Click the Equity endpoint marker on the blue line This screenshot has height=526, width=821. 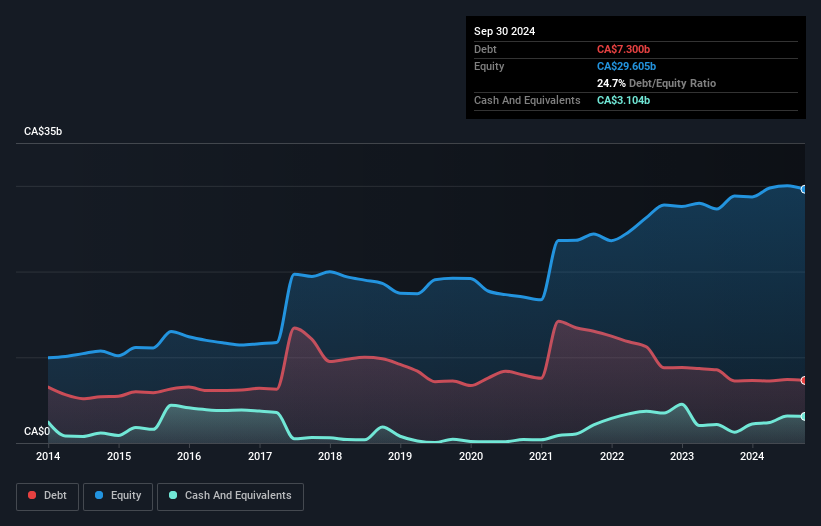point(804,189)
